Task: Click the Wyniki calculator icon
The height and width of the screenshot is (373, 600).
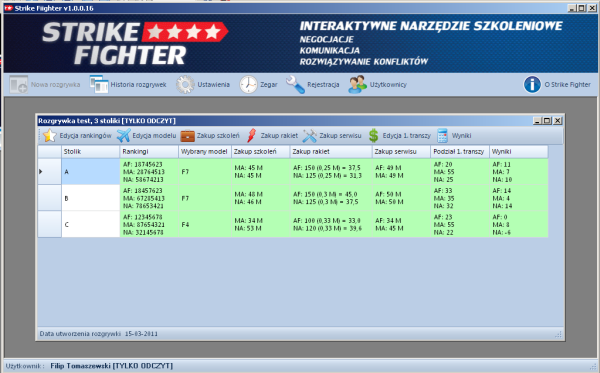Action: 442,135
